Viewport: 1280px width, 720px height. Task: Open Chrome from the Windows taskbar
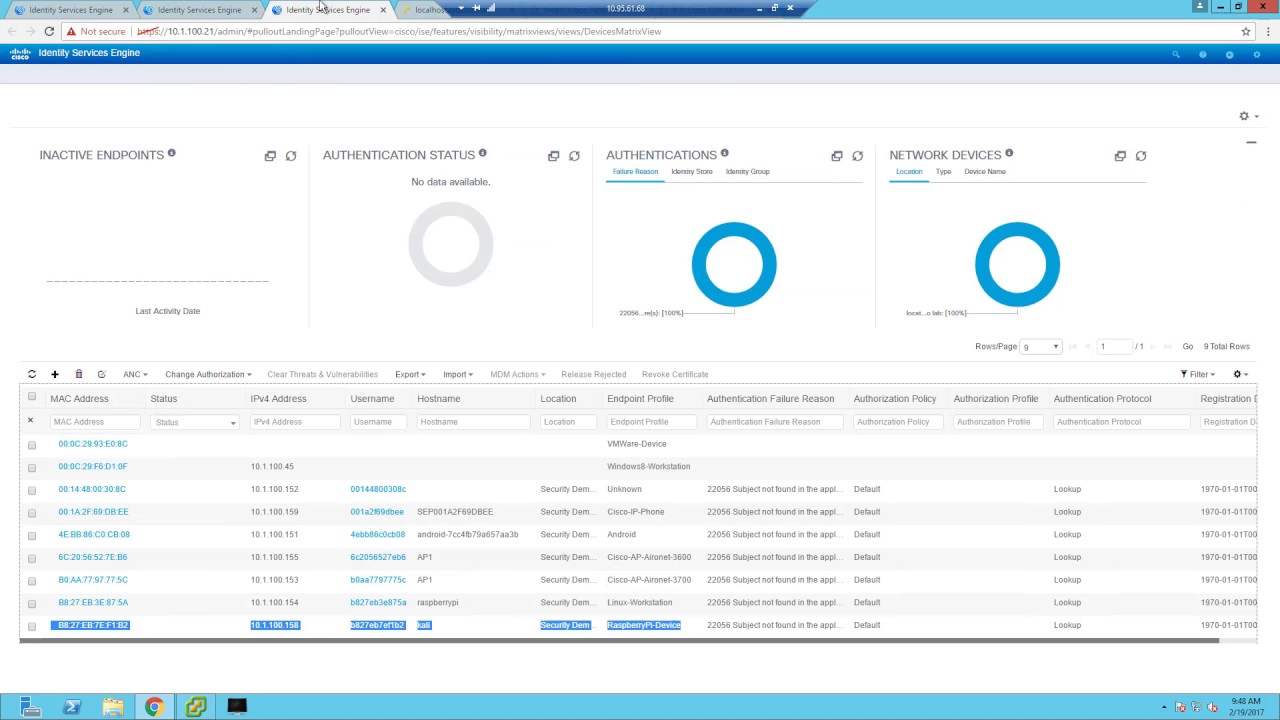[154, 707]
